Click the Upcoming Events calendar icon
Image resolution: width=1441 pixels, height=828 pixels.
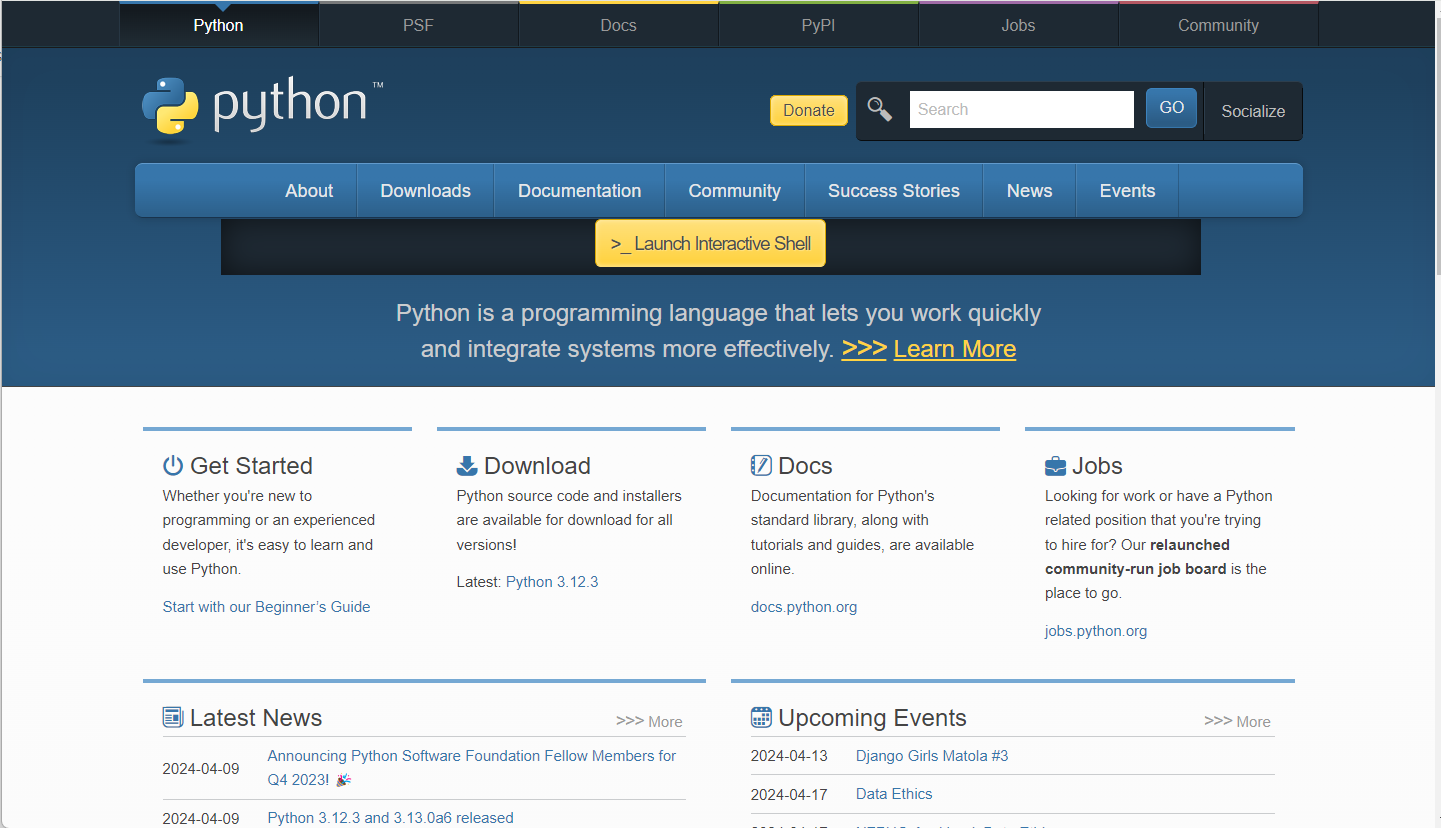pos(761,716)
